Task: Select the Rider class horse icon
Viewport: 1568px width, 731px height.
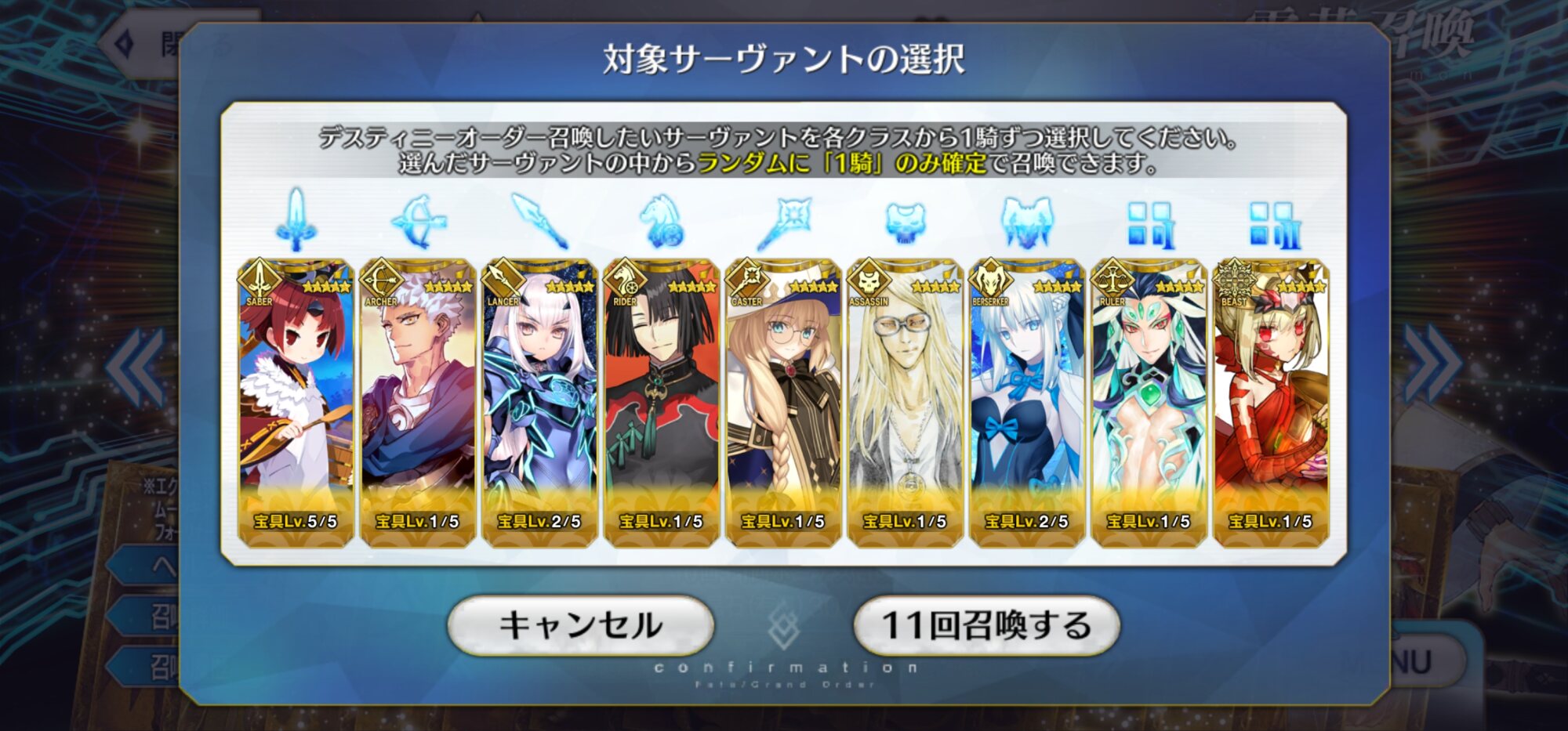Action: [662, 222]
